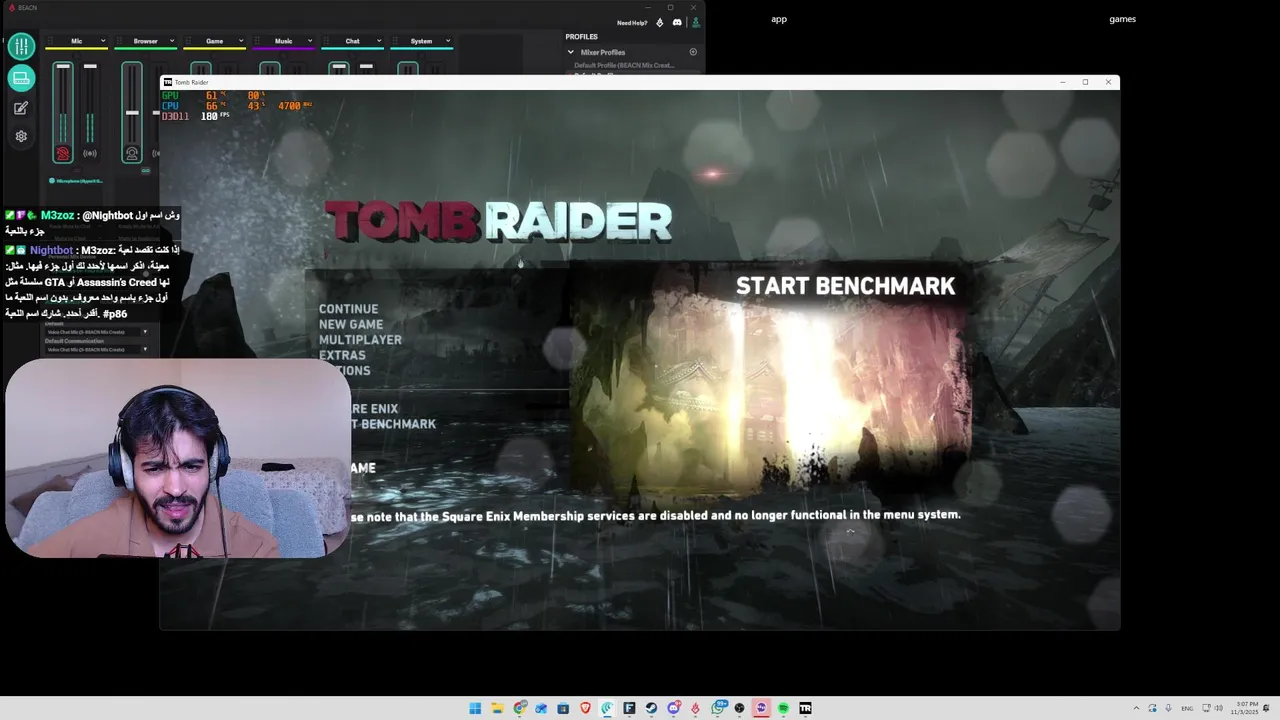Click the Tomb Raider window title bar icon
The image size is (1280, 720).
coord(168,82)
